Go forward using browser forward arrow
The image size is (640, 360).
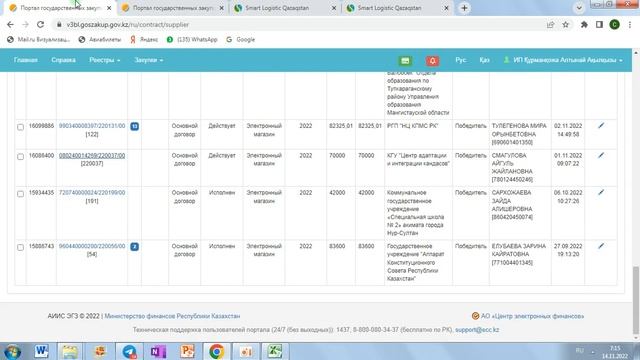pyautogui.click(x=25, y=24)
